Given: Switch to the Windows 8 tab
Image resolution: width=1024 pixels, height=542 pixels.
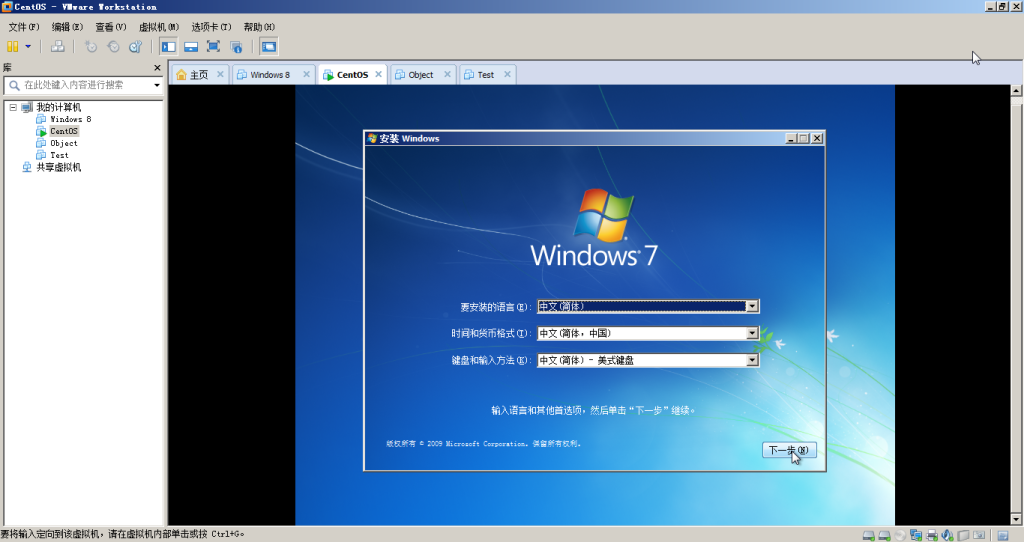Looking at the screenshot, I should click(x=269, y=74).
